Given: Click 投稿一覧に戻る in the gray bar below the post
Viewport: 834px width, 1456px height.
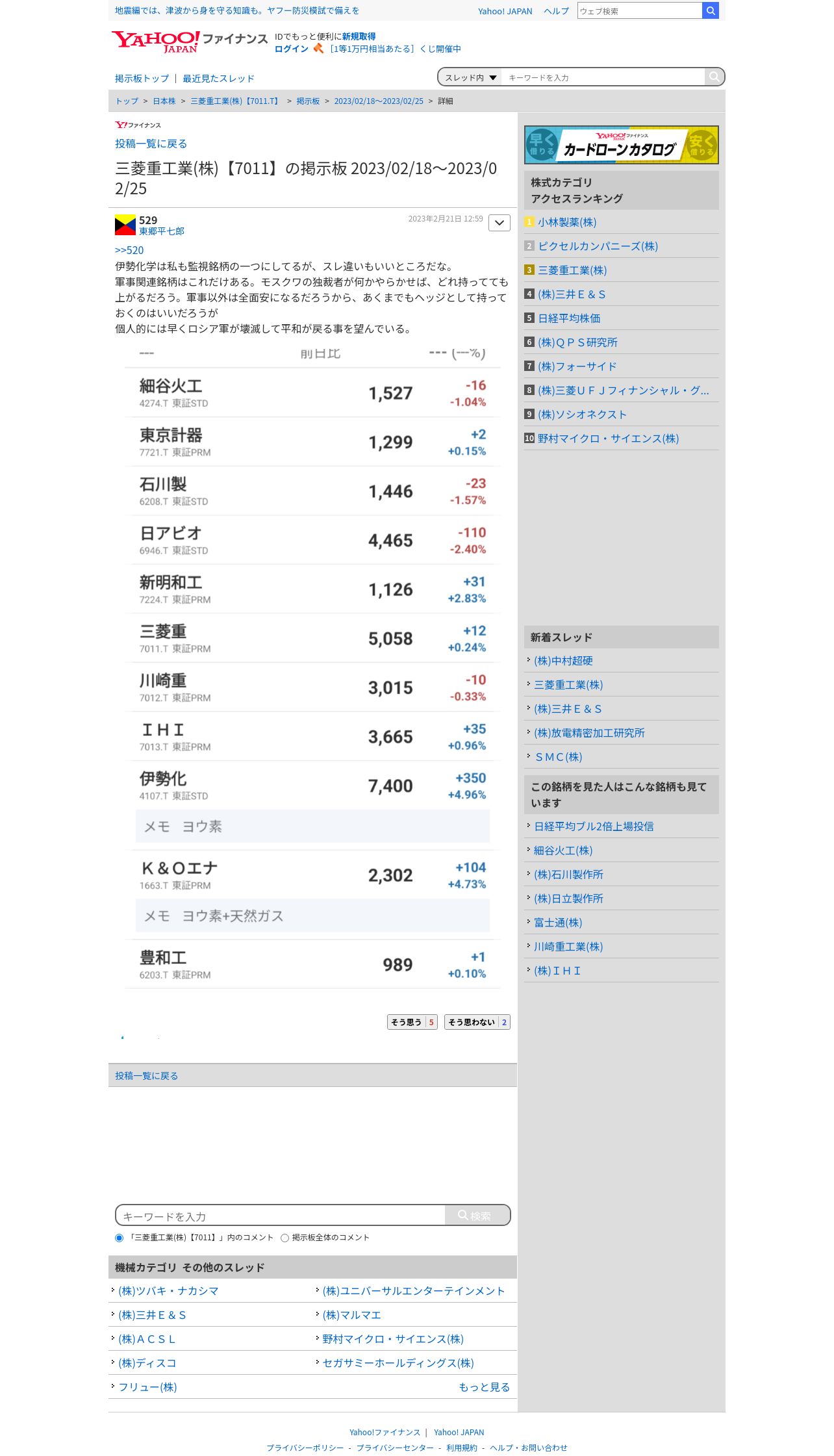Looking at the screenshot, I should tap(146, 1076).
